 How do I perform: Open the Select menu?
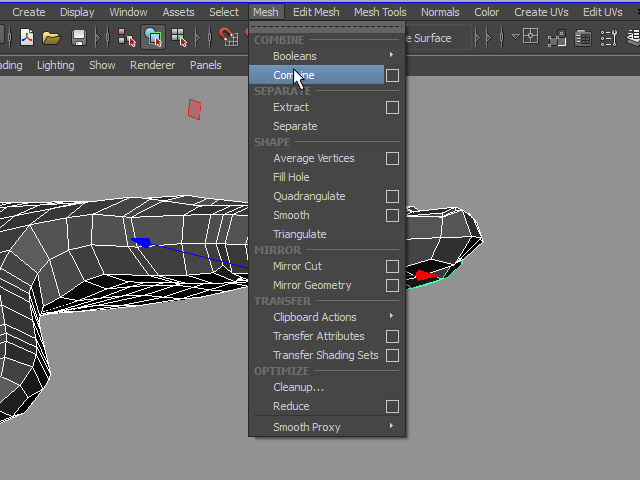point(224,12)
